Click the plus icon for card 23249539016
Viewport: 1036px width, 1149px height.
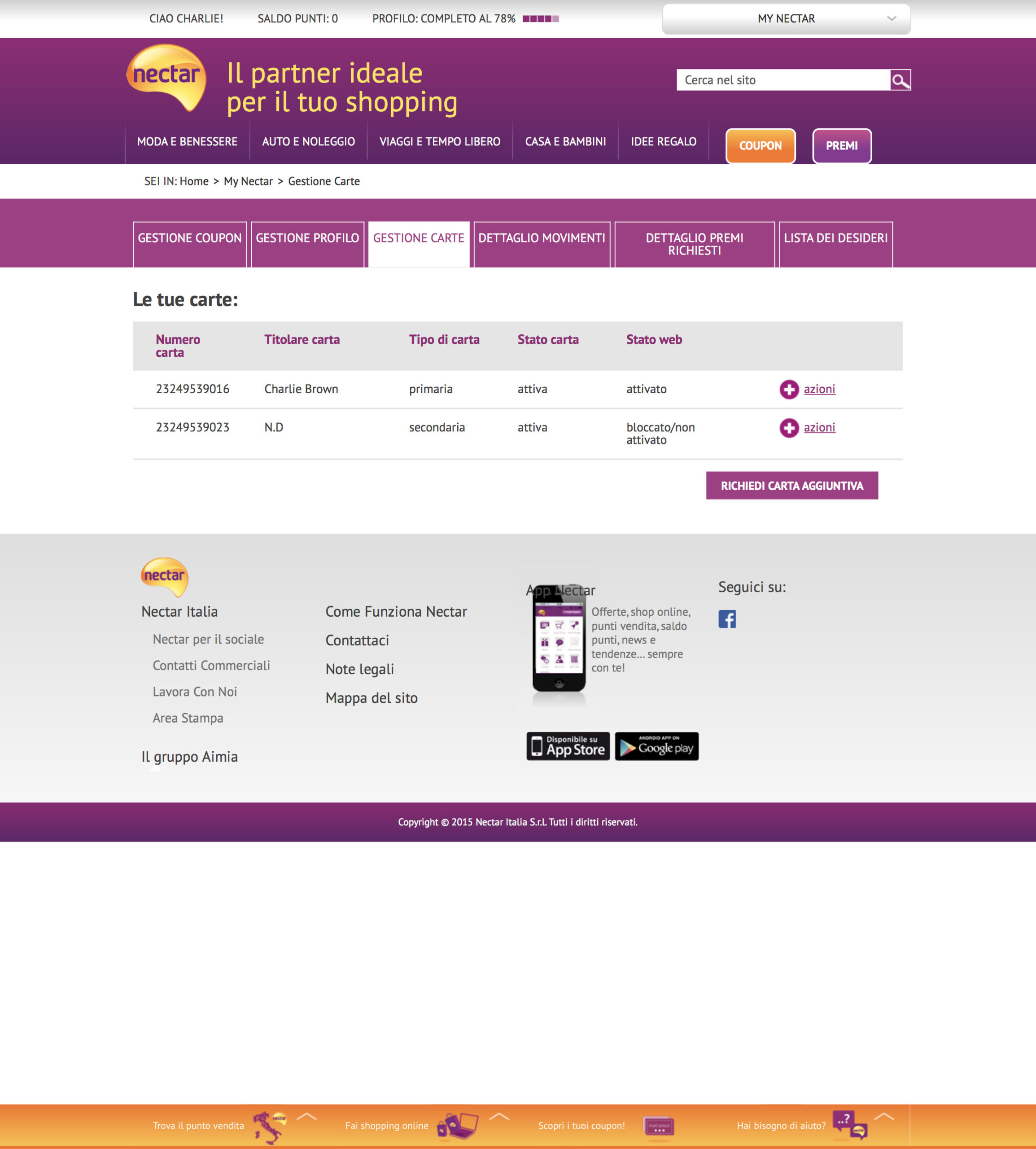pos(789,390)
